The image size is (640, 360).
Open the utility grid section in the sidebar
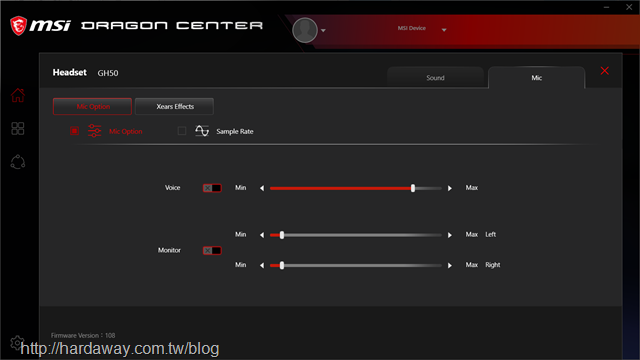click(18, 129)
